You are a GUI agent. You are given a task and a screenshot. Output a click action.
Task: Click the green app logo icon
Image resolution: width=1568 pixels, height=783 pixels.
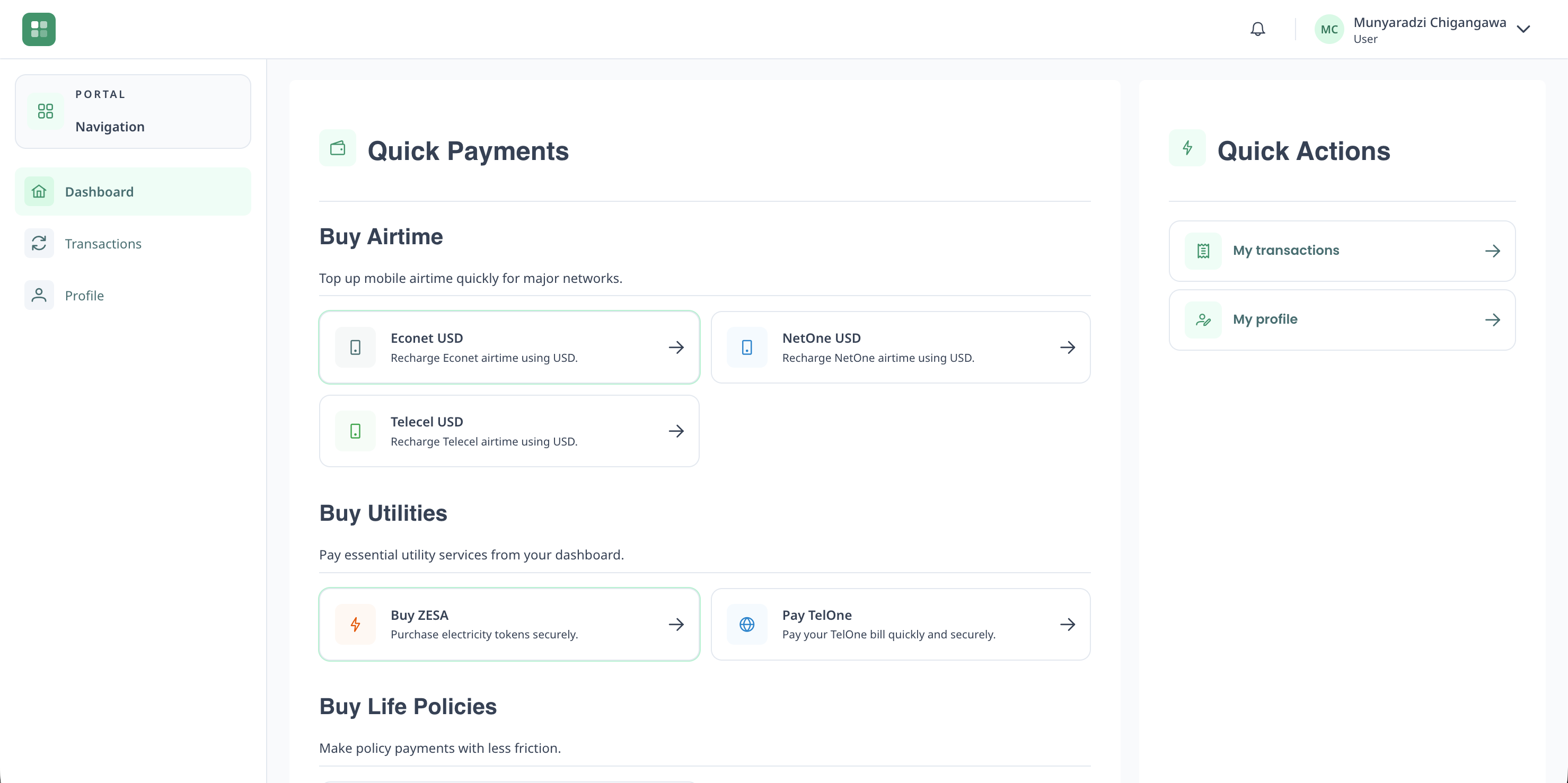click(x=39, y=29)
